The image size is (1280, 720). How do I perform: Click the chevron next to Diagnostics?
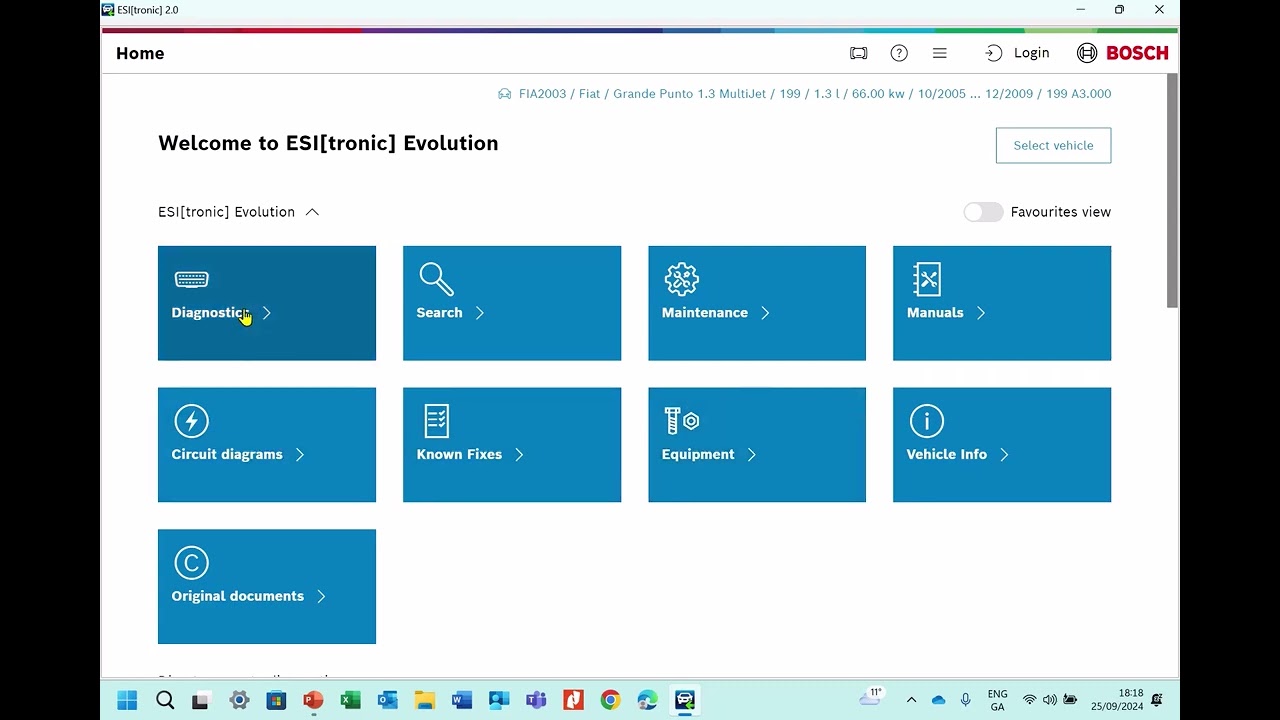tap(267, 313)
